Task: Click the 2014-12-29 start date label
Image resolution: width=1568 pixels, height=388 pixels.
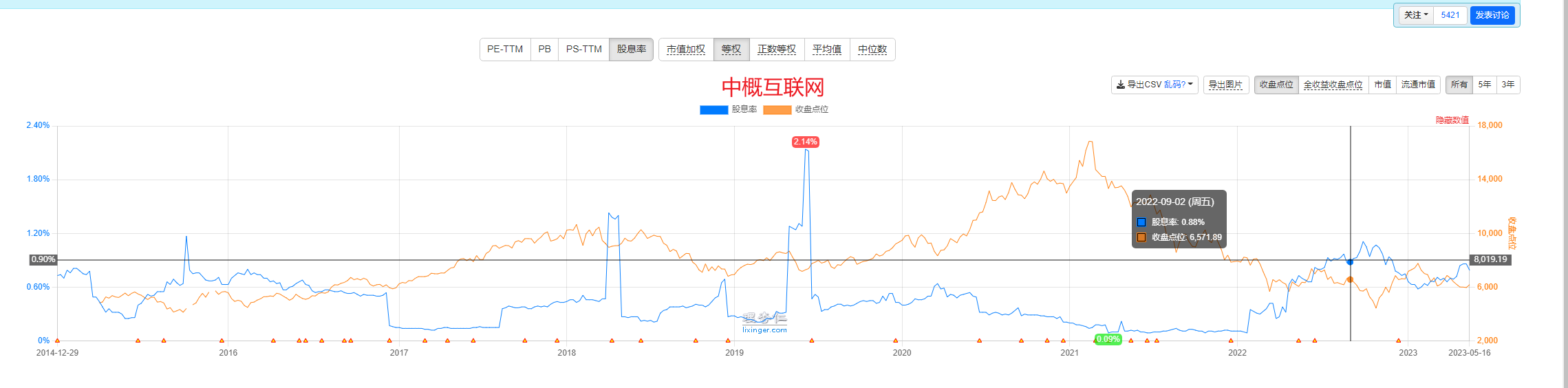Action: (x=57, y=353)
